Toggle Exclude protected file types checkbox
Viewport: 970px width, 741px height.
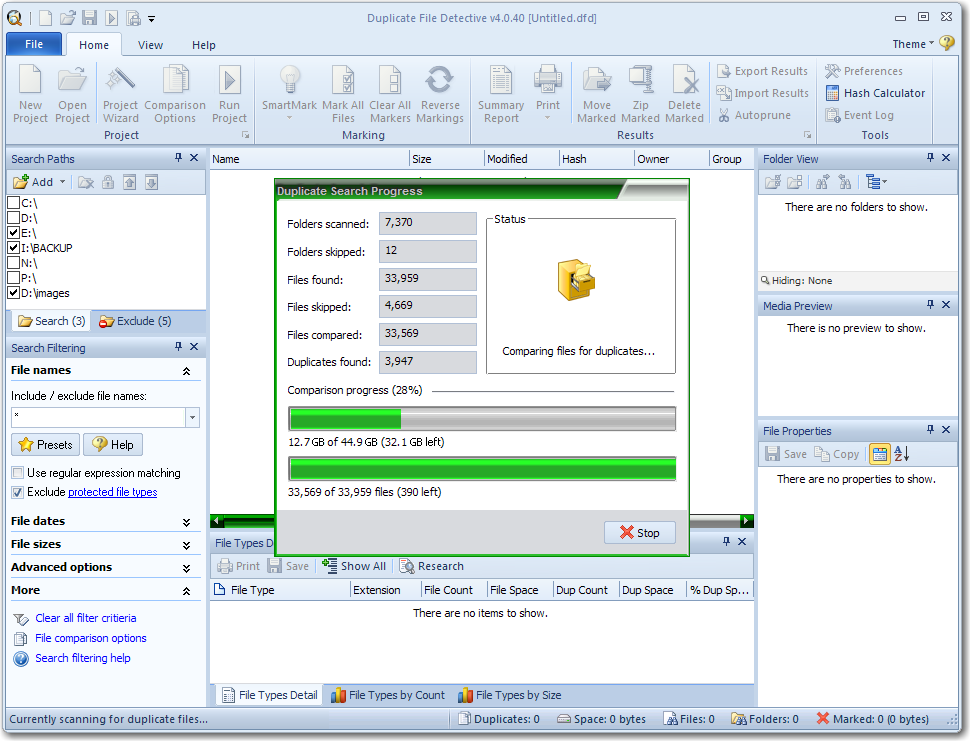pos(17,492)
